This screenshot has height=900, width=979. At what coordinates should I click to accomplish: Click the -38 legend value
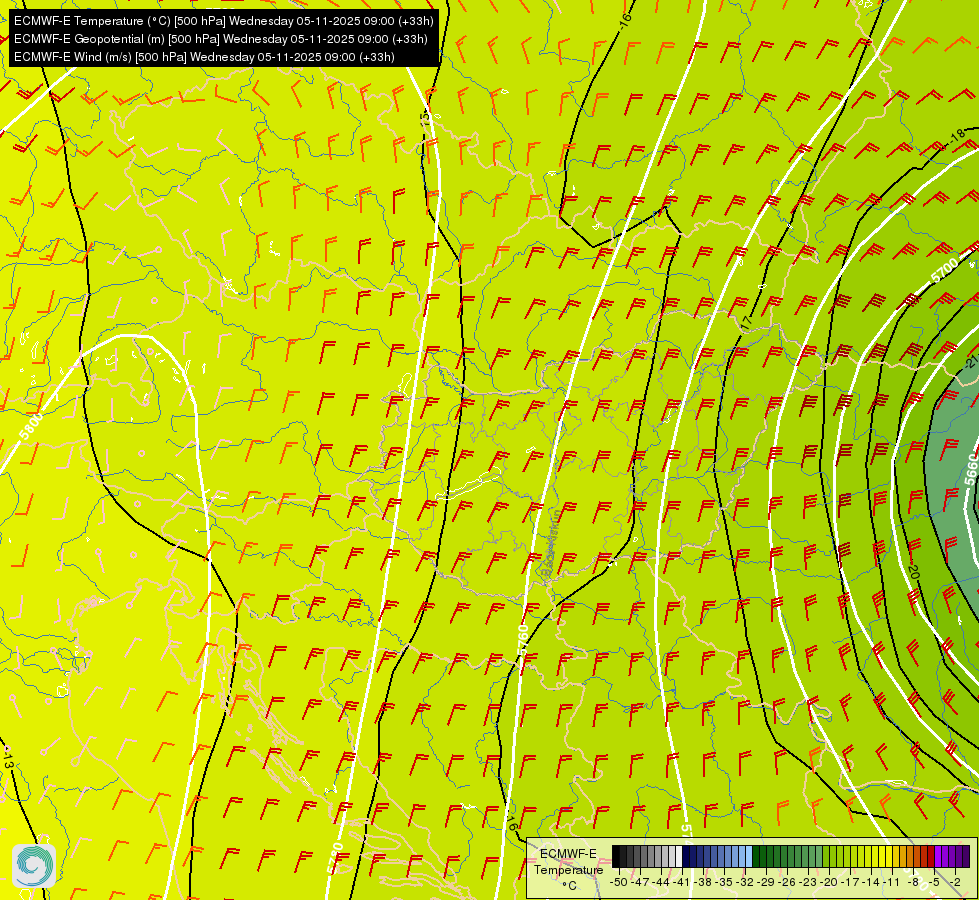click(703, 882)
